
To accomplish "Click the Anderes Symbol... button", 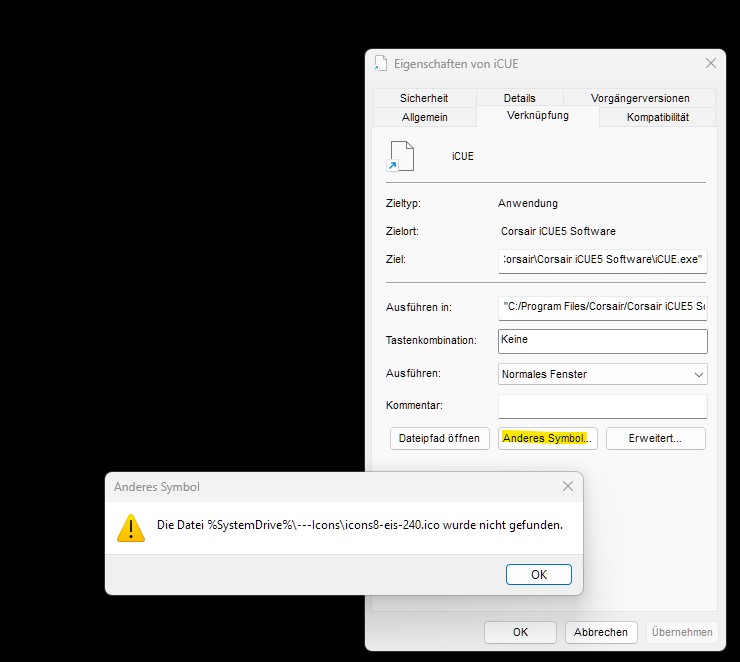I will [547, 438].
